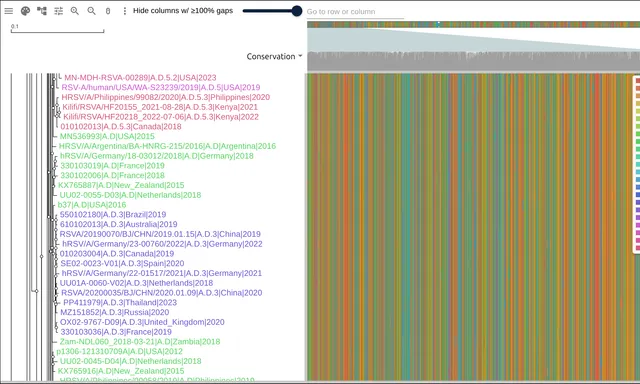Open the tune settings sliders icon

[x=58, y=11]
